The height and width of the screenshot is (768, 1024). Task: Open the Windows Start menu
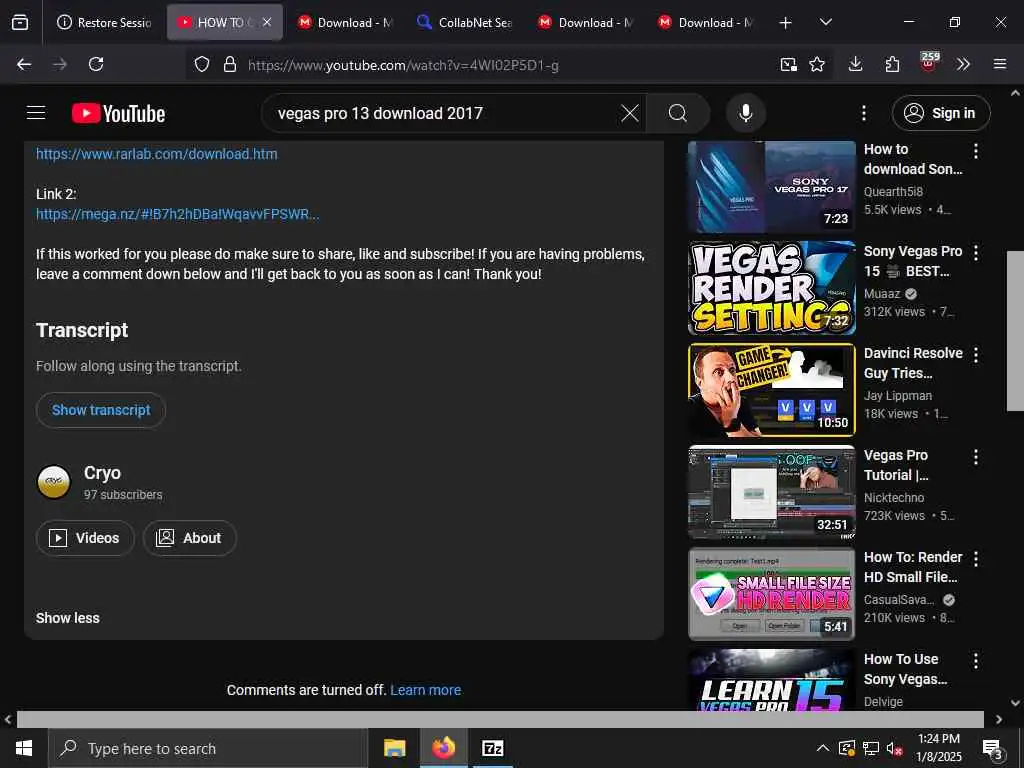point(24,748)
